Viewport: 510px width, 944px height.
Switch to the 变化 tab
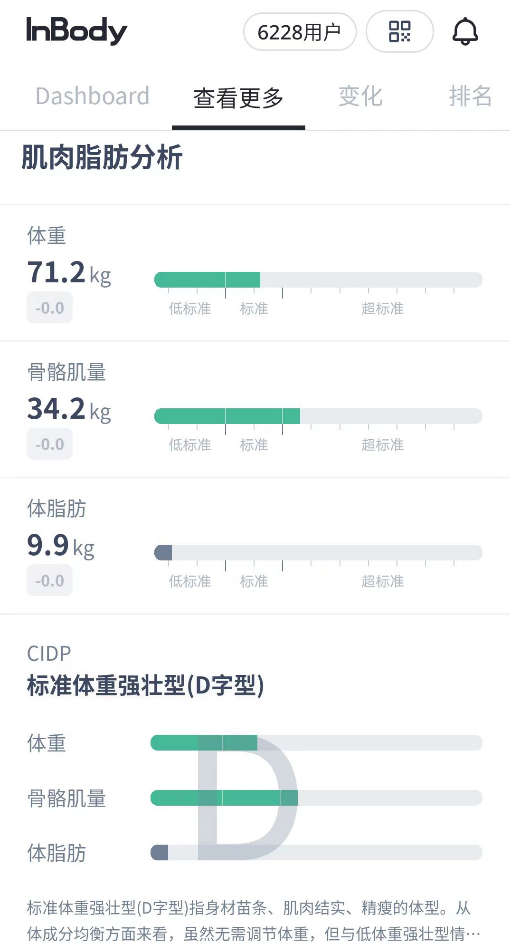pyautogui.click(x=360, y=96)
